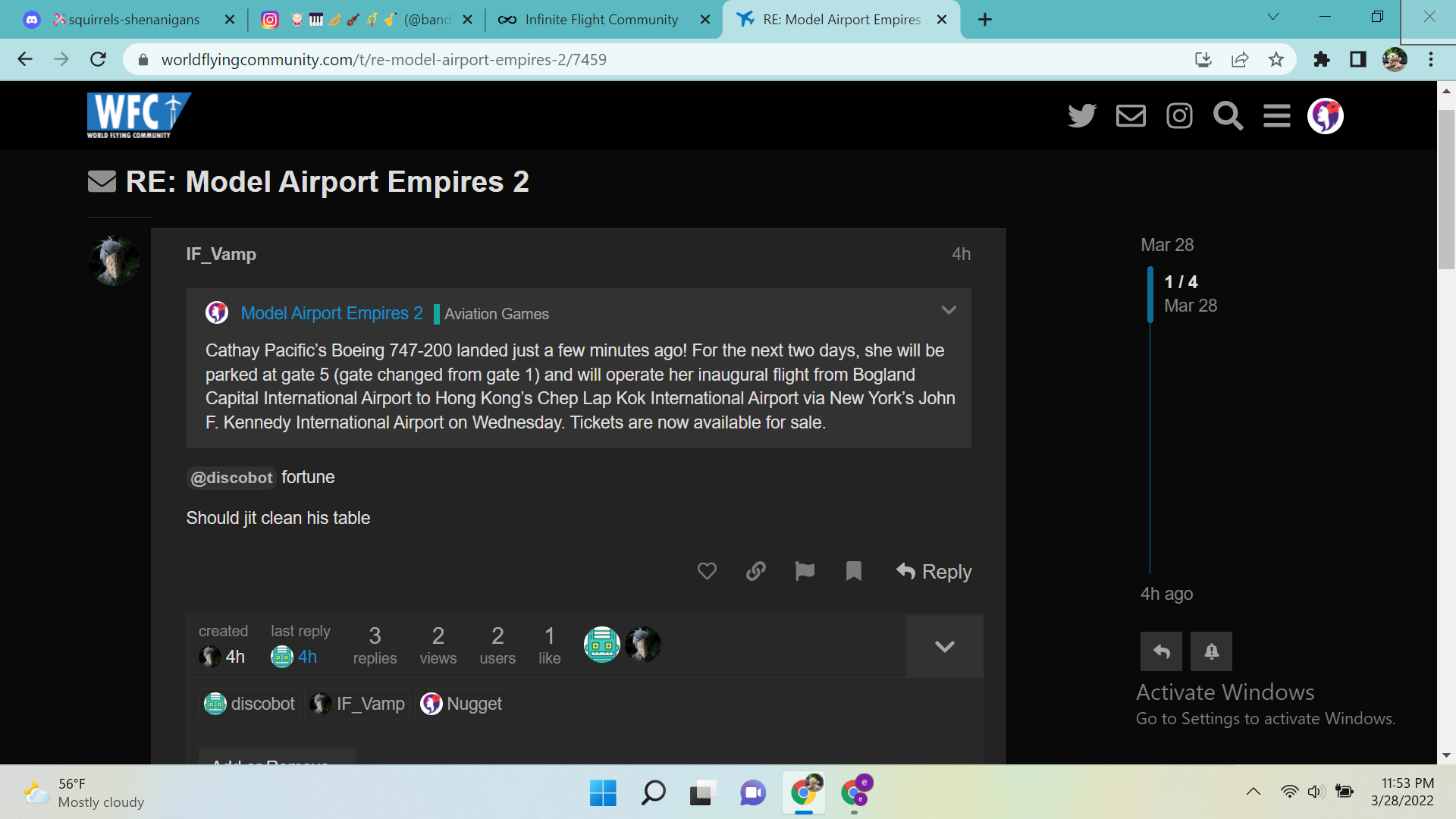The image size is (1456, 819).
Task: Click the timeline scroller handle
Action: tap(1150, 294)
